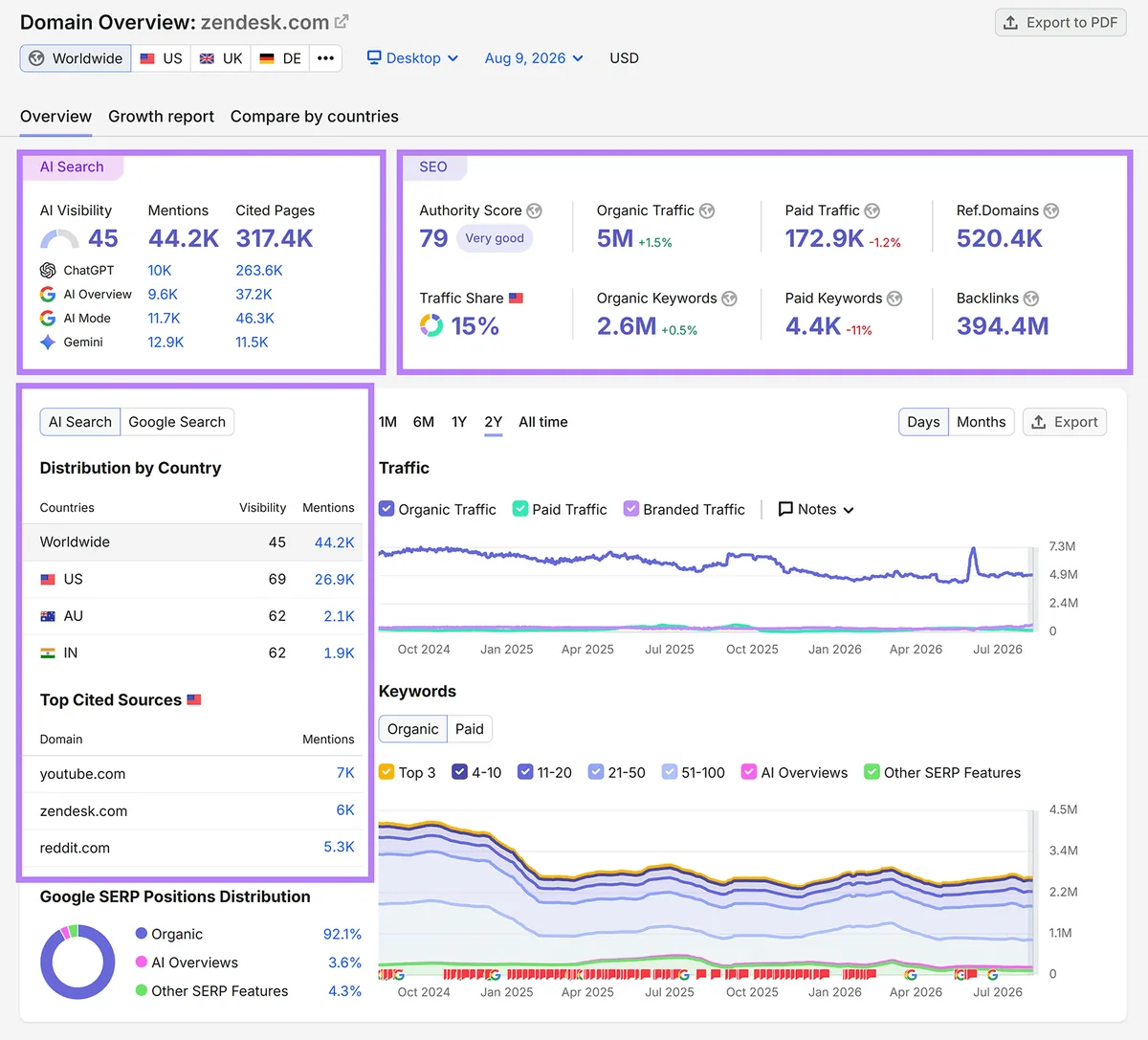This screenshot has height=1040, width=1148.
Task: Click globe icon next to Backlinks
Action: (x=1031, y=299)
